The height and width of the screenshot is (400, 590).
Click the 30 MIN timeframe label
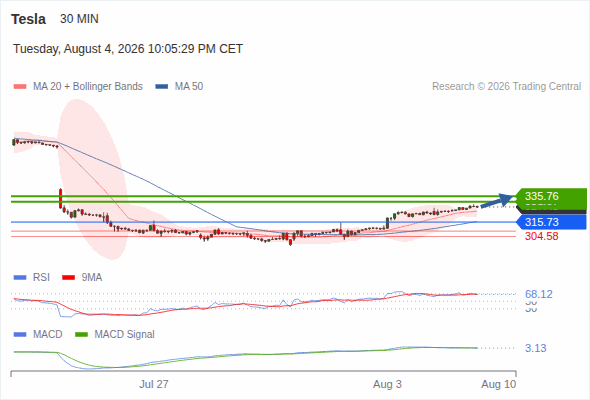tap(79, 19)
